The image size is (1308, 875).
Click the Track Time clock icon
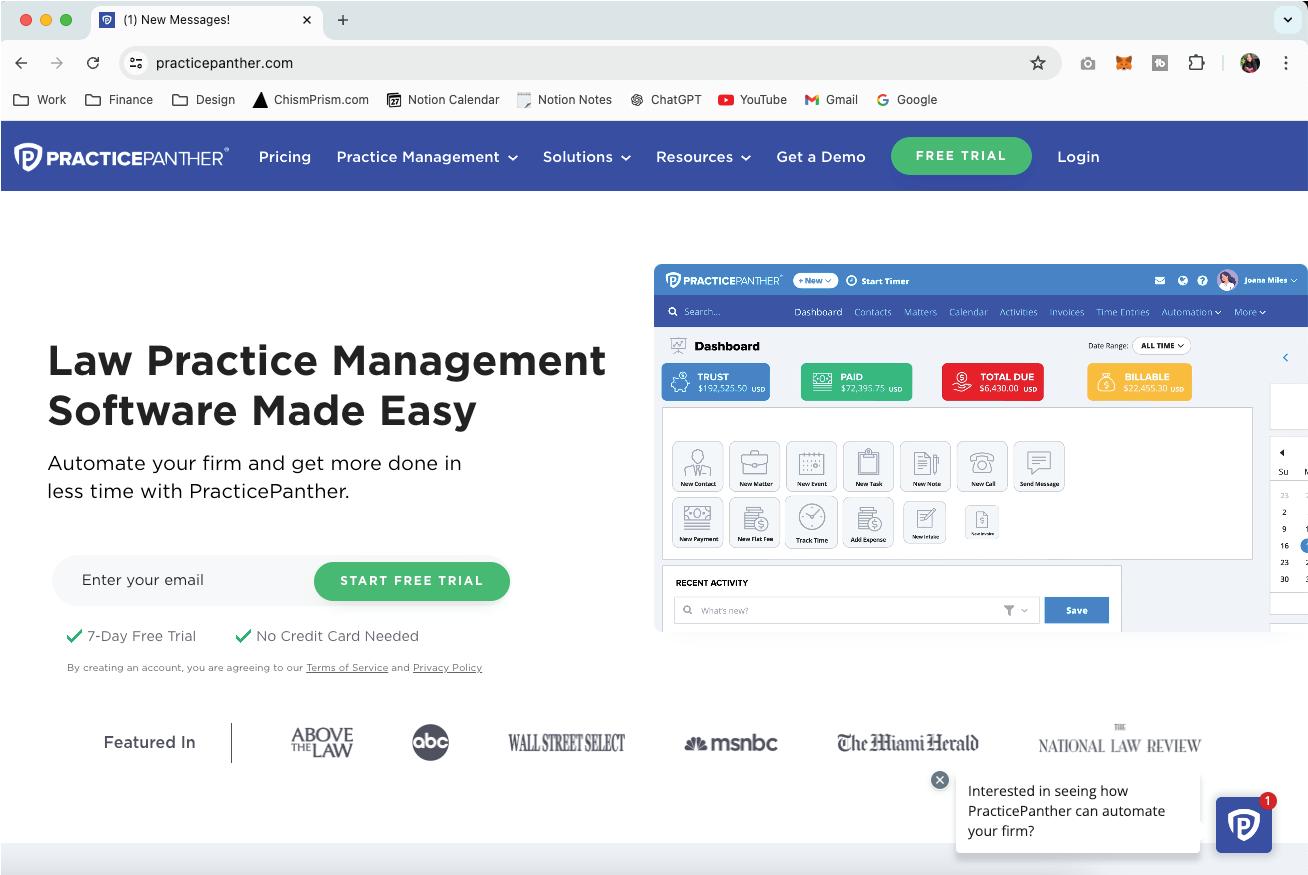click(812, 522)
